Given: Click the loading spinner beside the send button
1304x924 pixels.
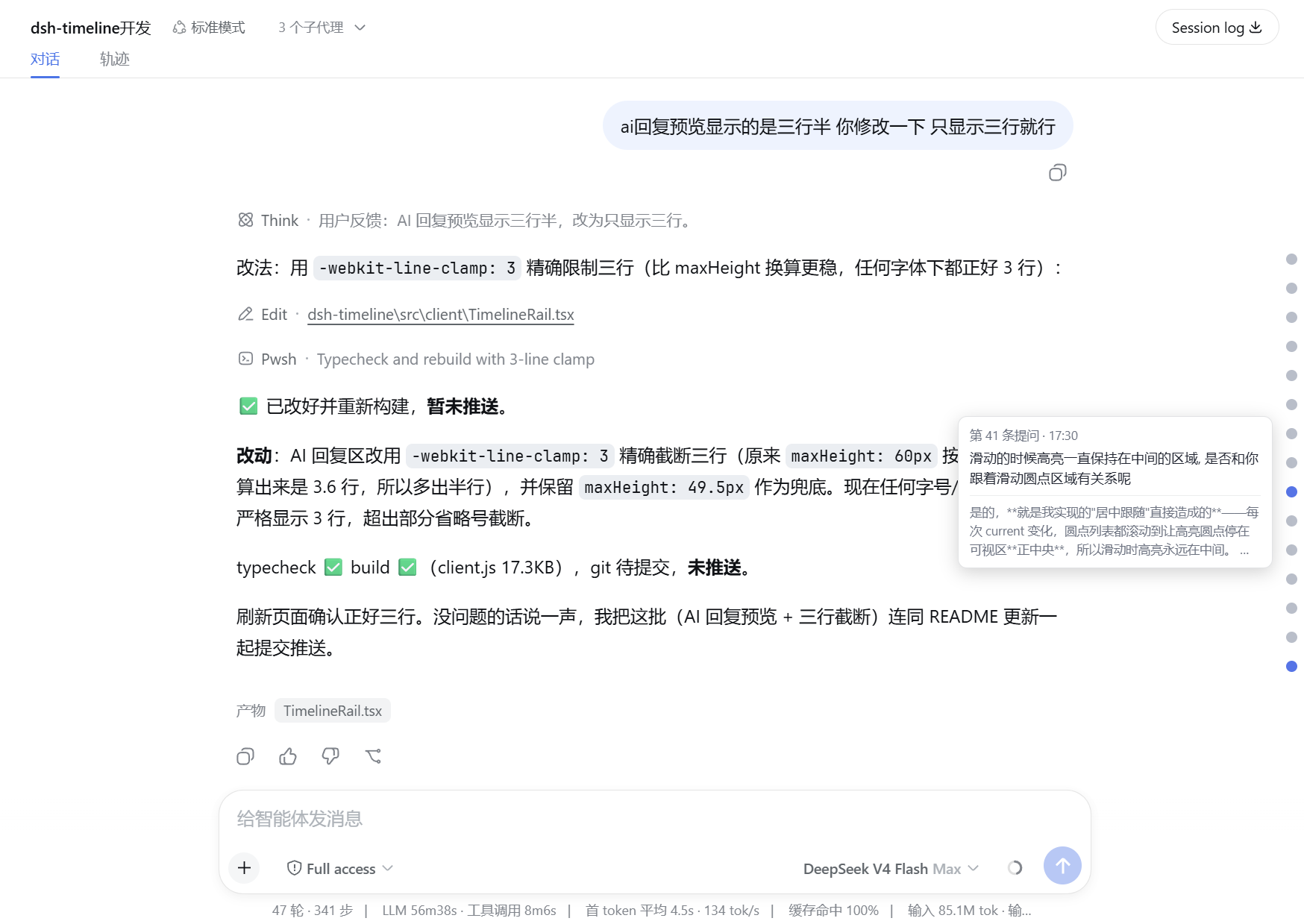Looking at the screenshot, I should click(1015, 867).
